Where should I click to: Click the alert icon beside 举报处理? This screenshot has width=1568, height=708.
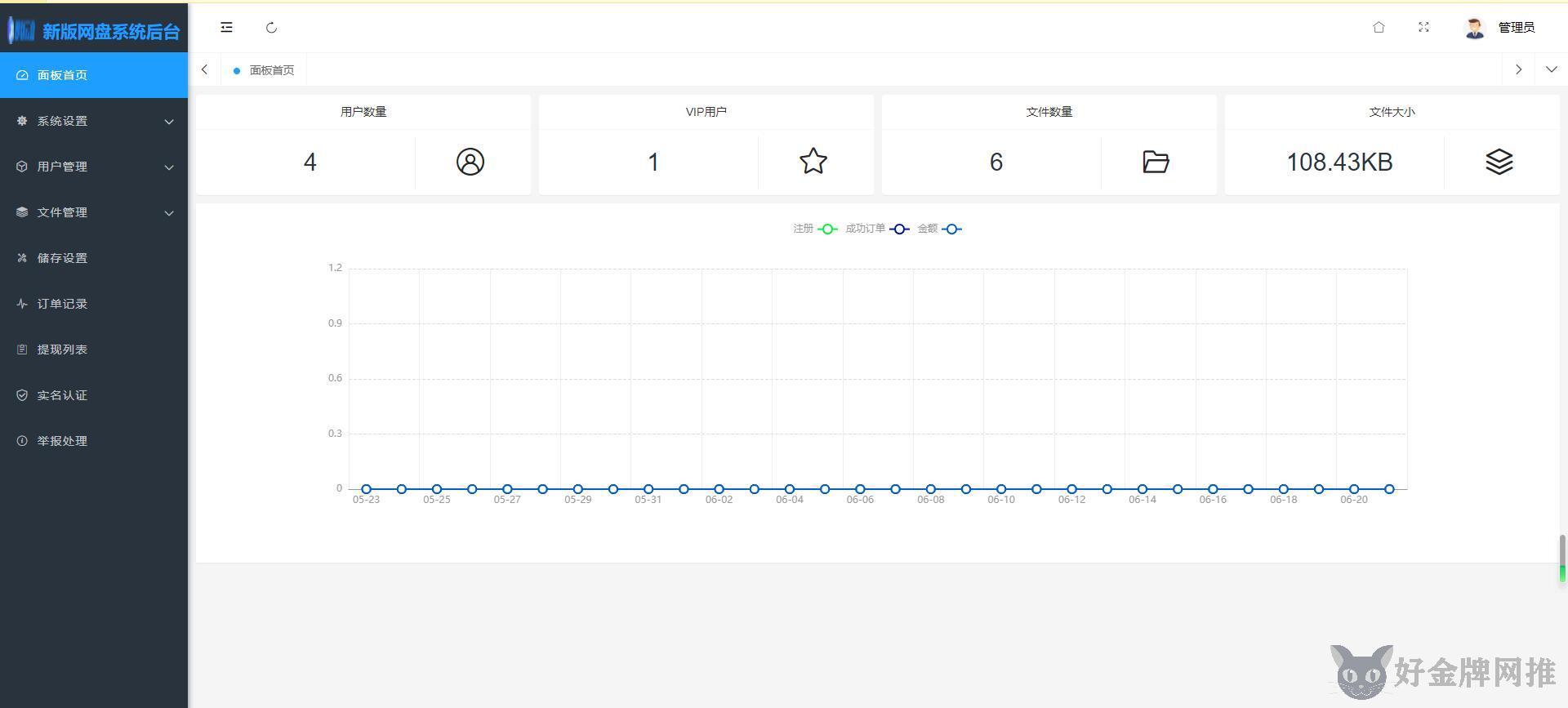pyautogui.click(x=22, y=441)
